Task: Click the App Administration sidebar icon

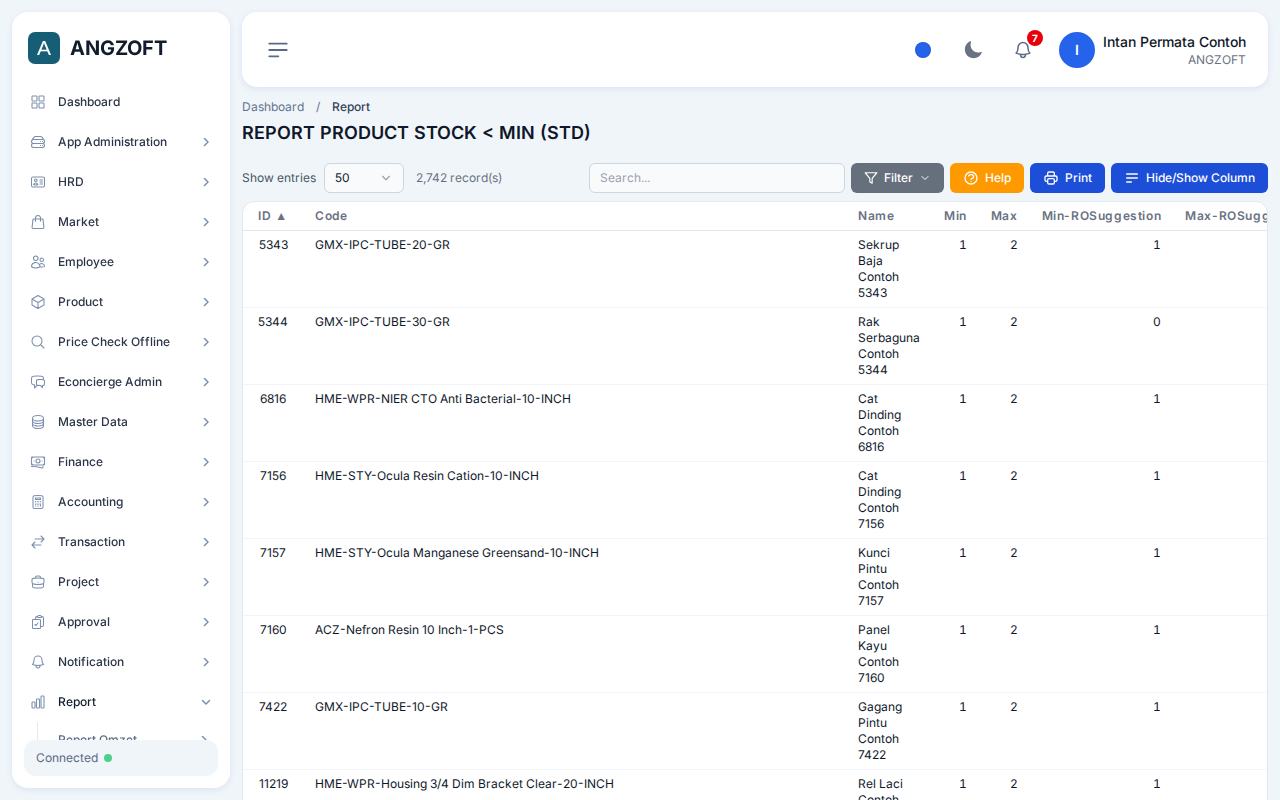Action: [38, 142]
